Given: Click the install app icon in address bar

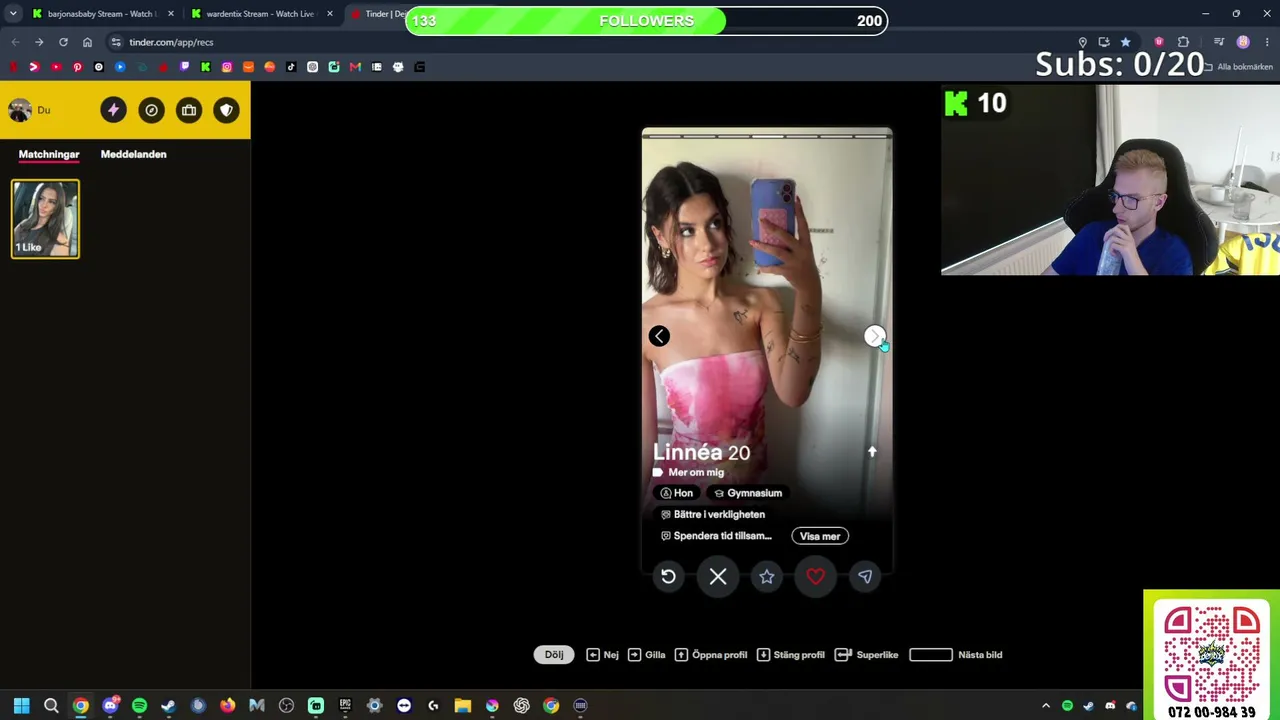Looking at the screenshot, I should tap(1104, 42).
